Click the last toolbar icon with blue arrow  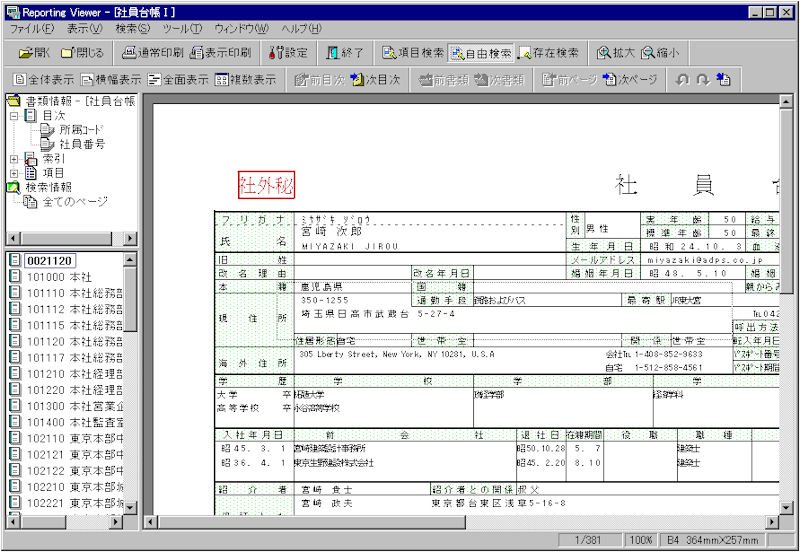click(x=723, y=80)
